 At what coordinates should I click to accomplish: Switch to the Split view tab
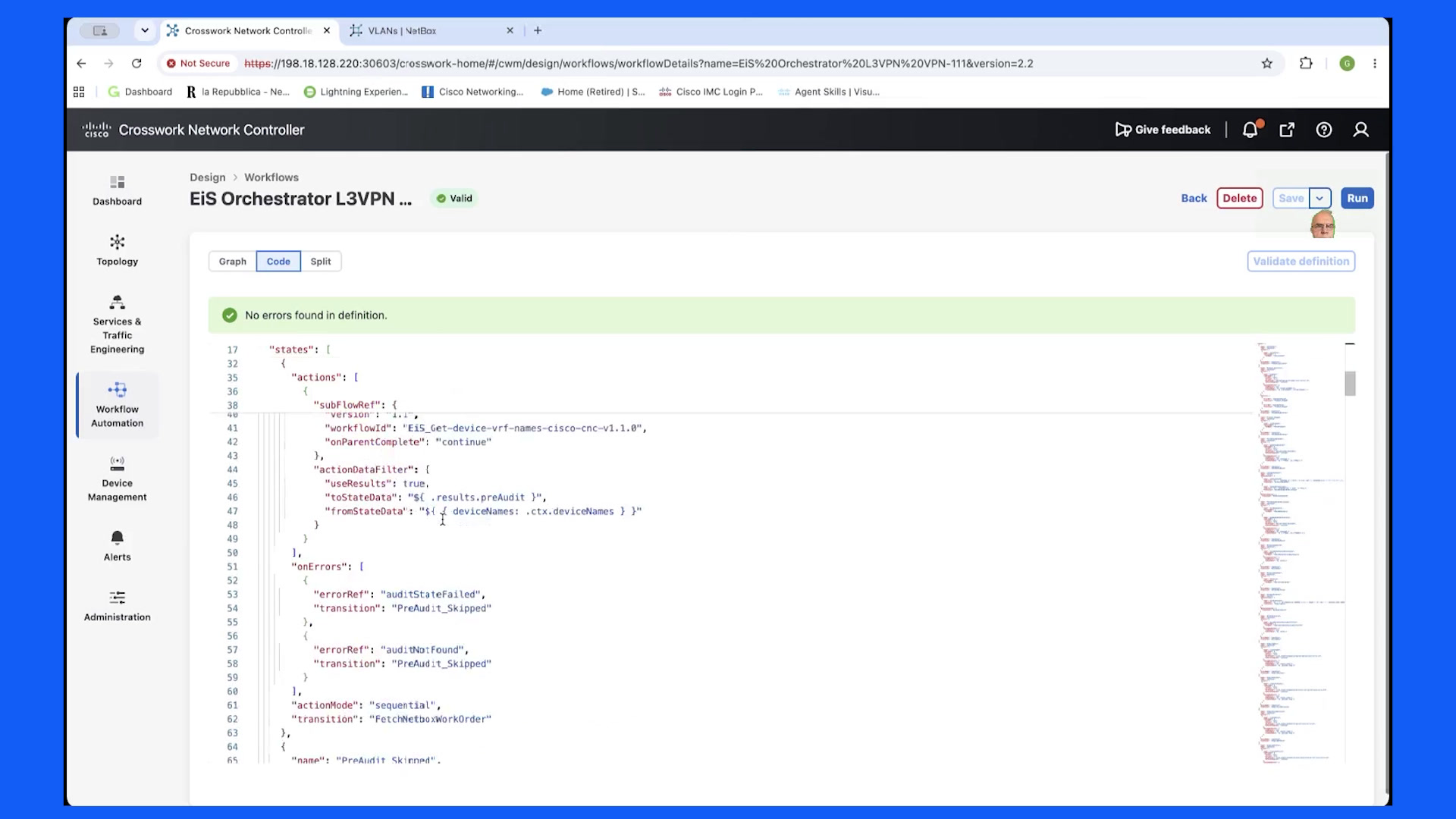321,262
